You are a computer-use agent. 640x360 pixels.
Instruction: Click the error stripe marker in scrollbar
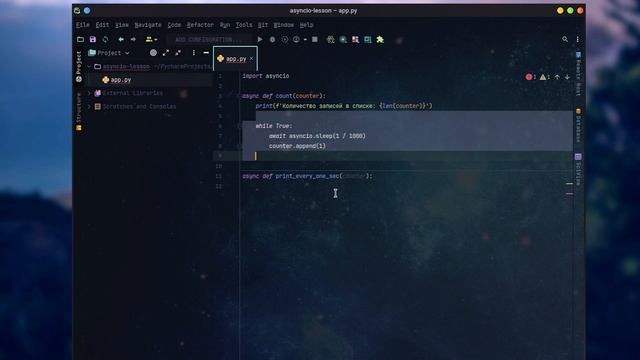coord(569,193)
